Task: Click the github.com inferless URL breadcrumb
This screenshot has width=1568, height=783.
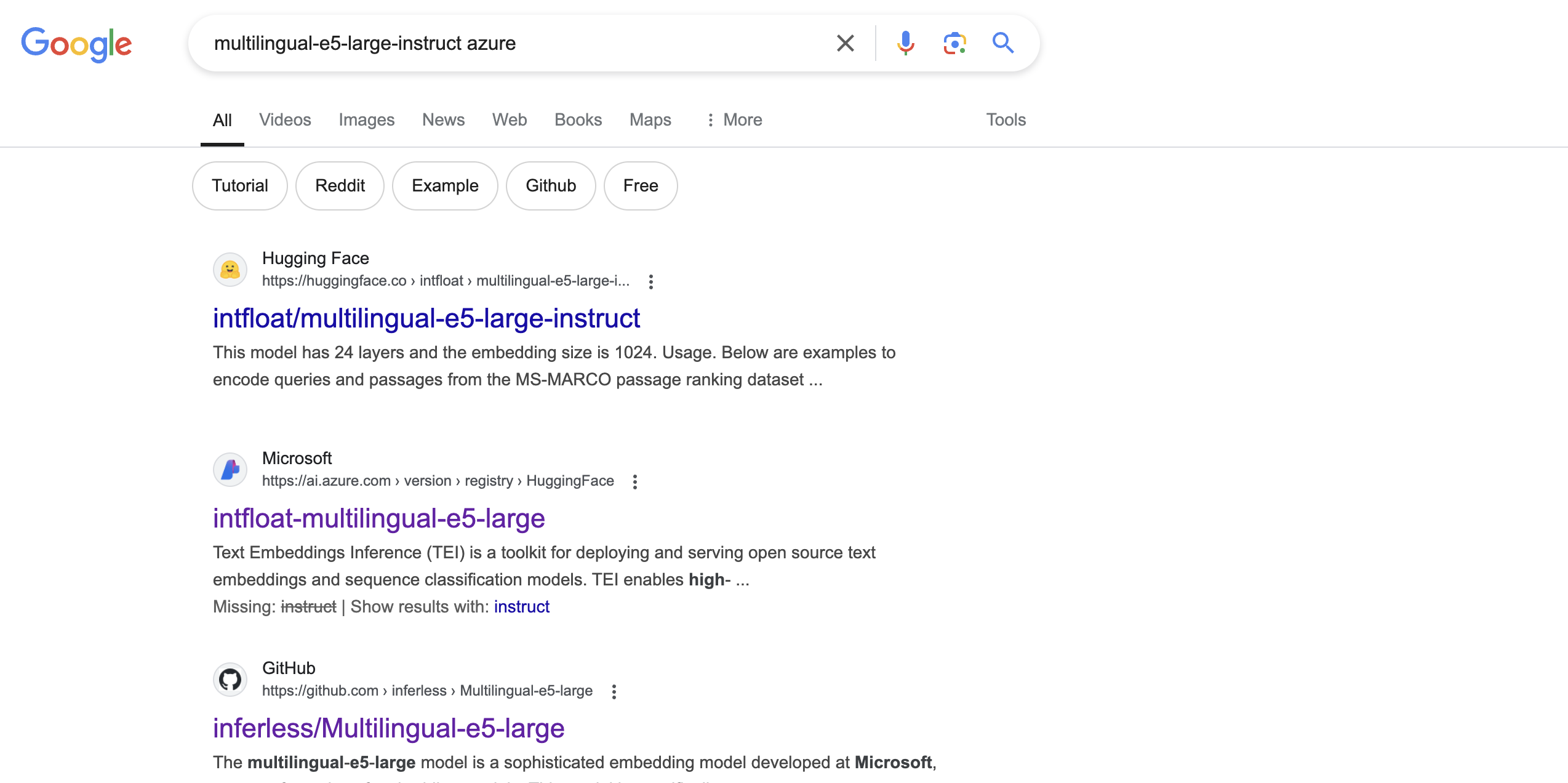Action: tap(427, 691)
